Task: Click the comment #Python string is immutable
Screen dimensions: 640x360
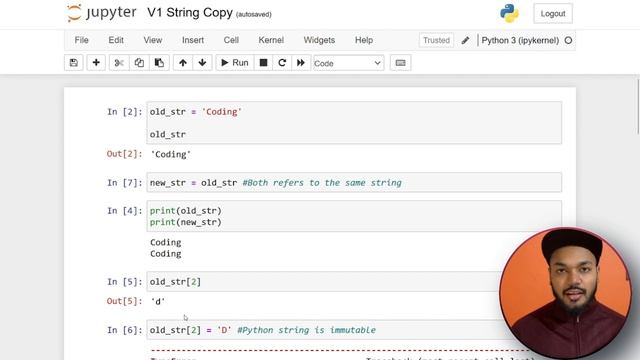Action: [x=306, y=330]
